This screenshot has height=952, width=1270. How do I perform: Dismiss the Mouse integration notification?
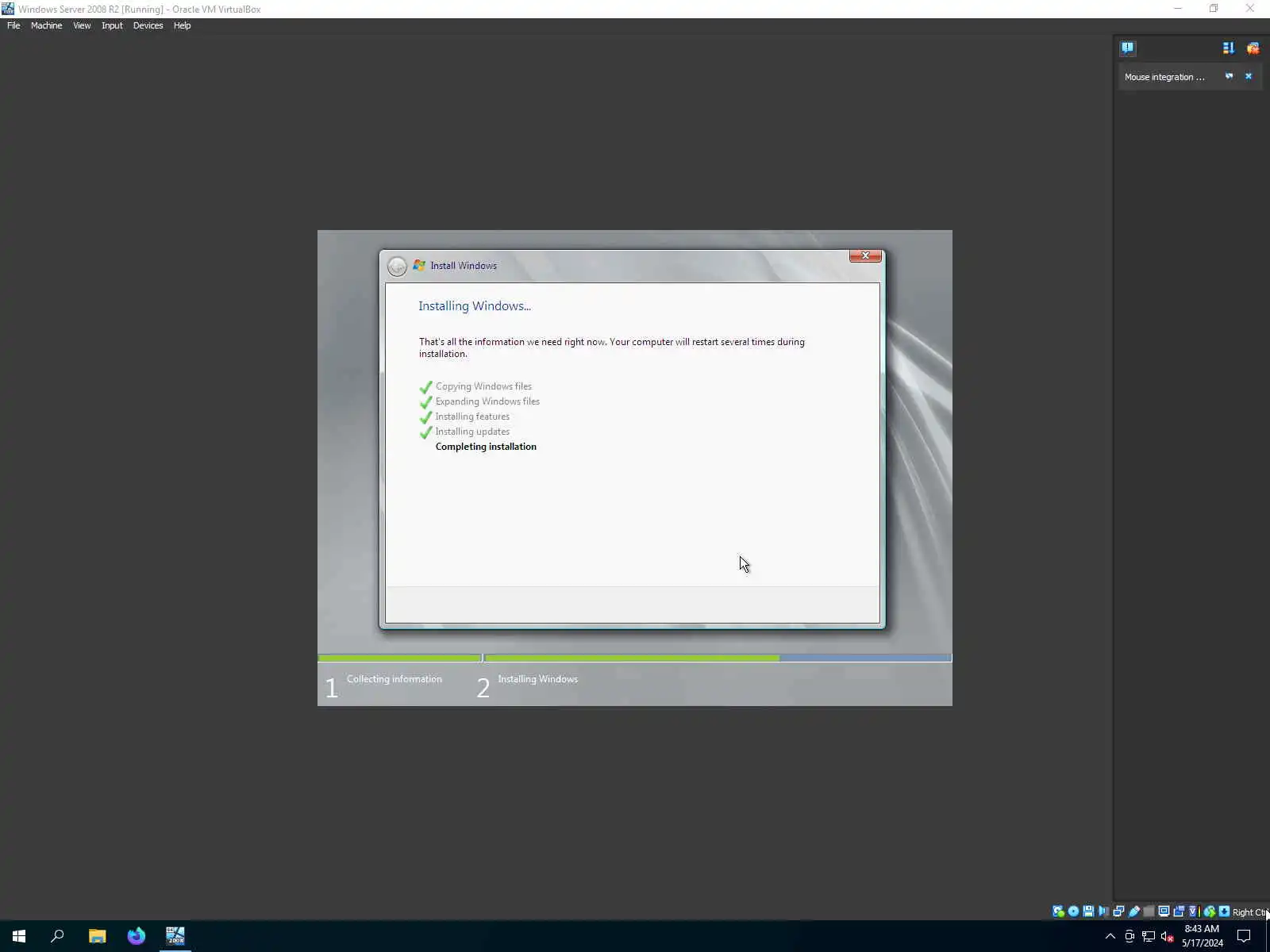pyautogui.click(x=1249, y=76)
